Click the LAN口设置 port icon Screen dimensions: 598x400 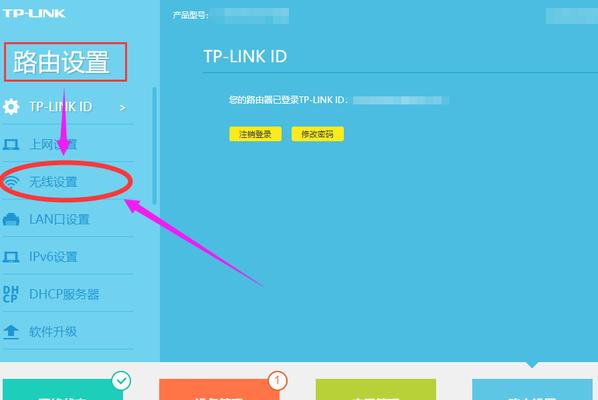click(x=11, y=219)
